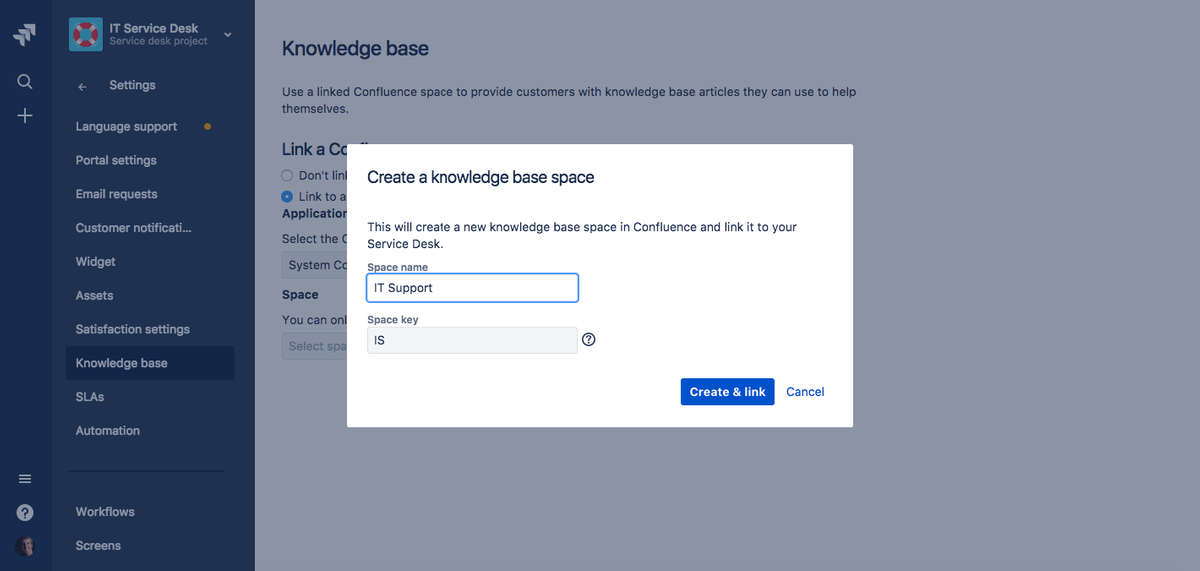Click the plus create icon
This screenshot has width=1200, height=571.
coord(25,116)
